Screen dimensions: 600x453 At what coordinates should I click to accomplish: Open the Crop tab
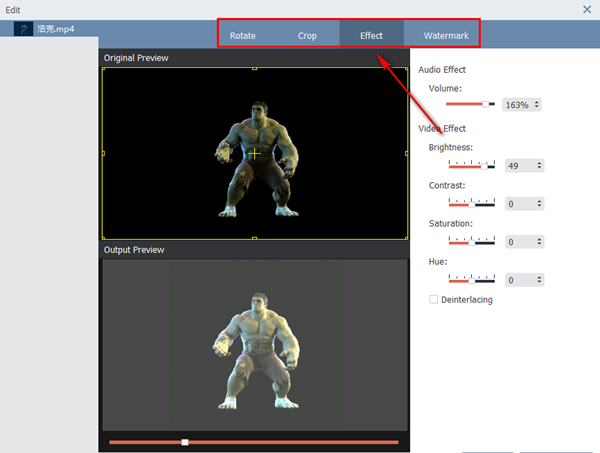[307, 36]
